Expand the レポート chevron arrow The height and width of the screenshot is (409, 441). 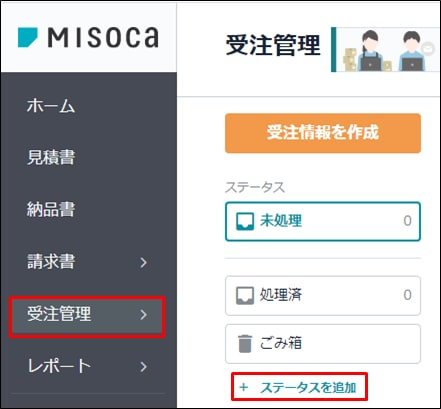[x=144, y=367]
